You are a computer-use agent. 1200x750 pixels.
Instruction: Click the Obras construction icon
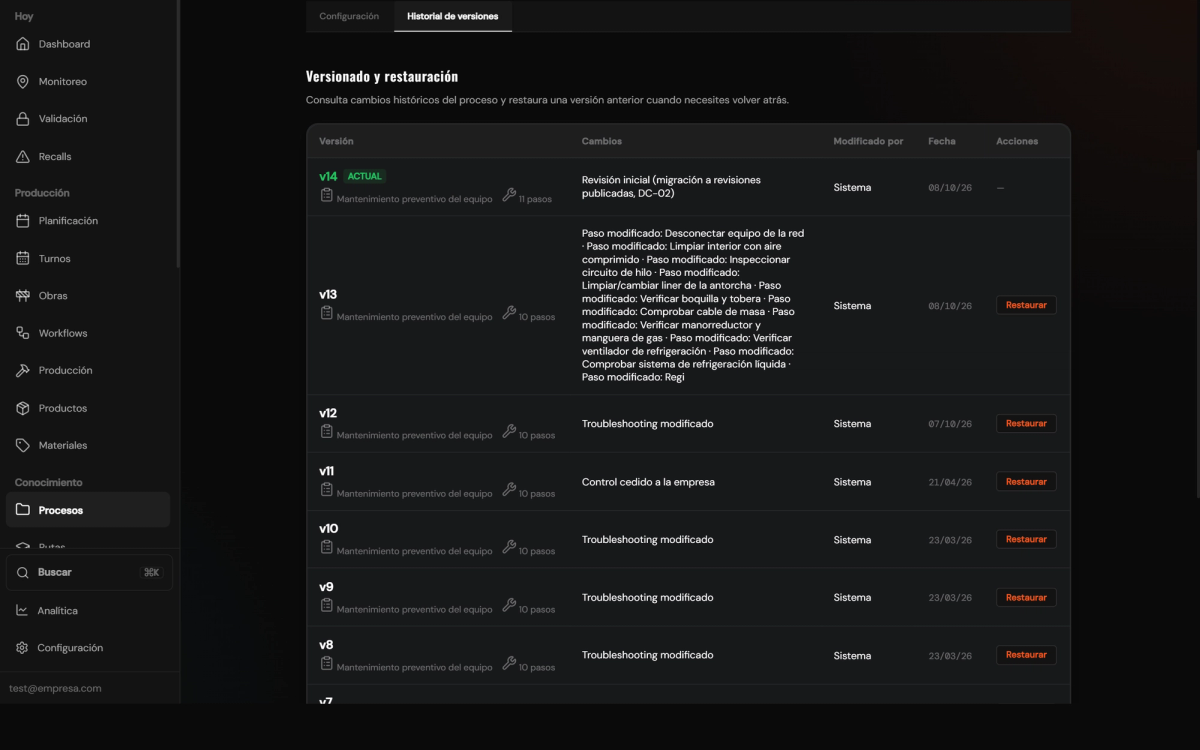click(x=23, y=296)
